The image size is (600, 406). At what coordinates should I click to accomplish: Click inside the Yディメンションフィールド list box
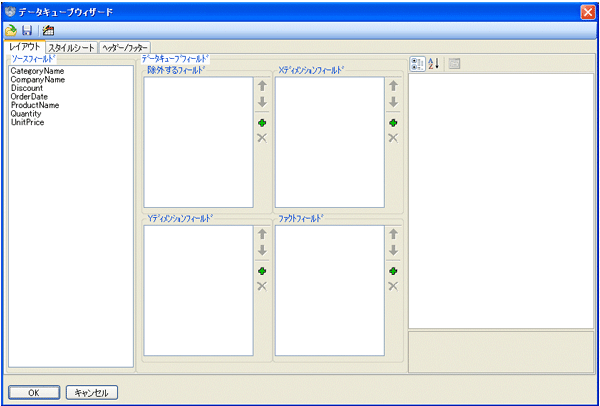coord(199,290)
